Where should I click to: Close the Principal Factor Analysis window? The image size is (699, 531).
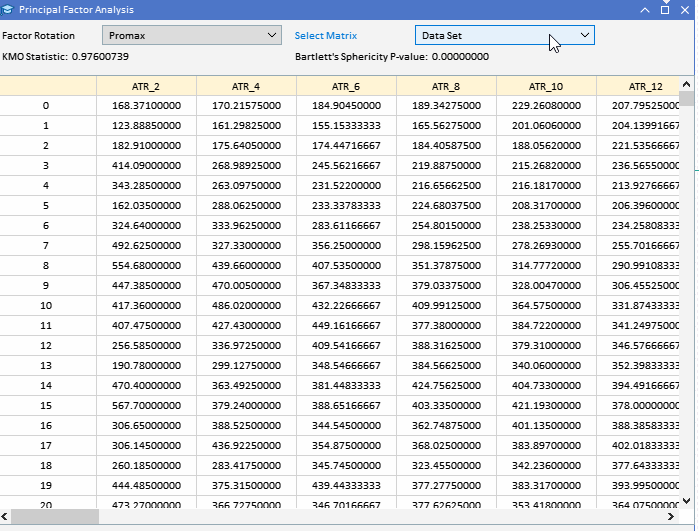(x=685, y=10)
